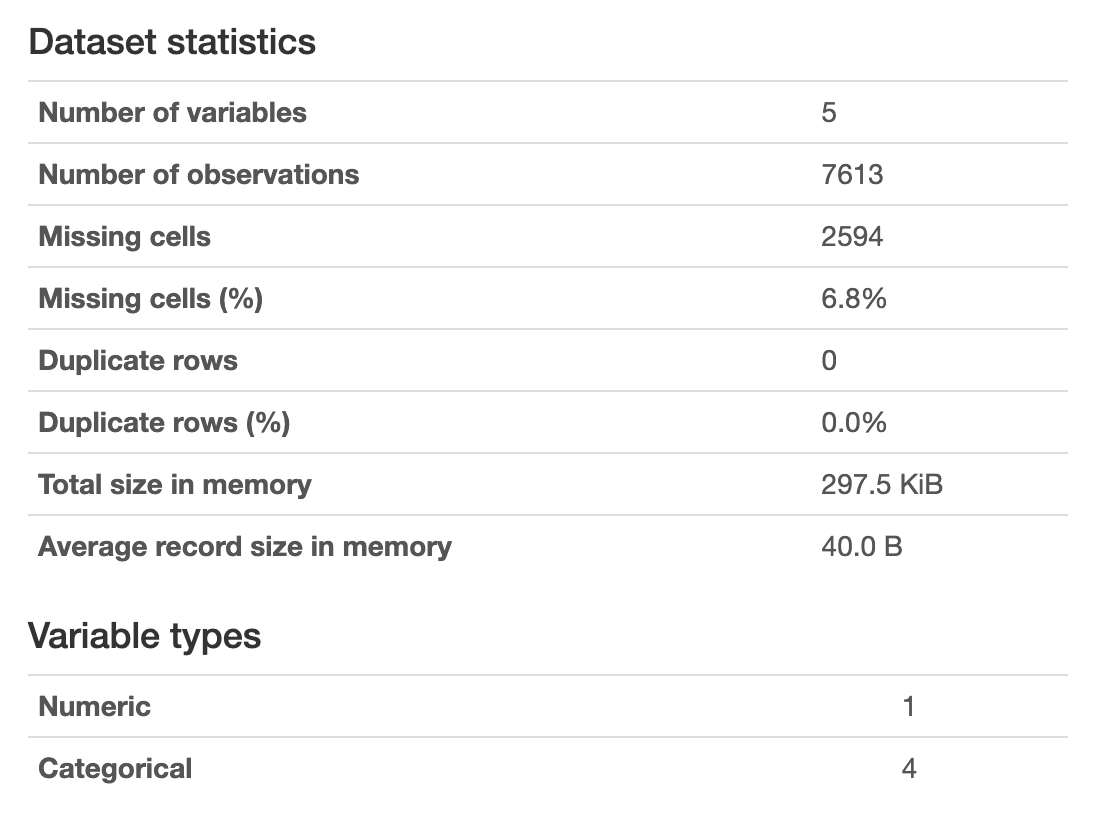Select Average record size in memory label
This screenshot has height=822, width=1106.
[245, 546]
